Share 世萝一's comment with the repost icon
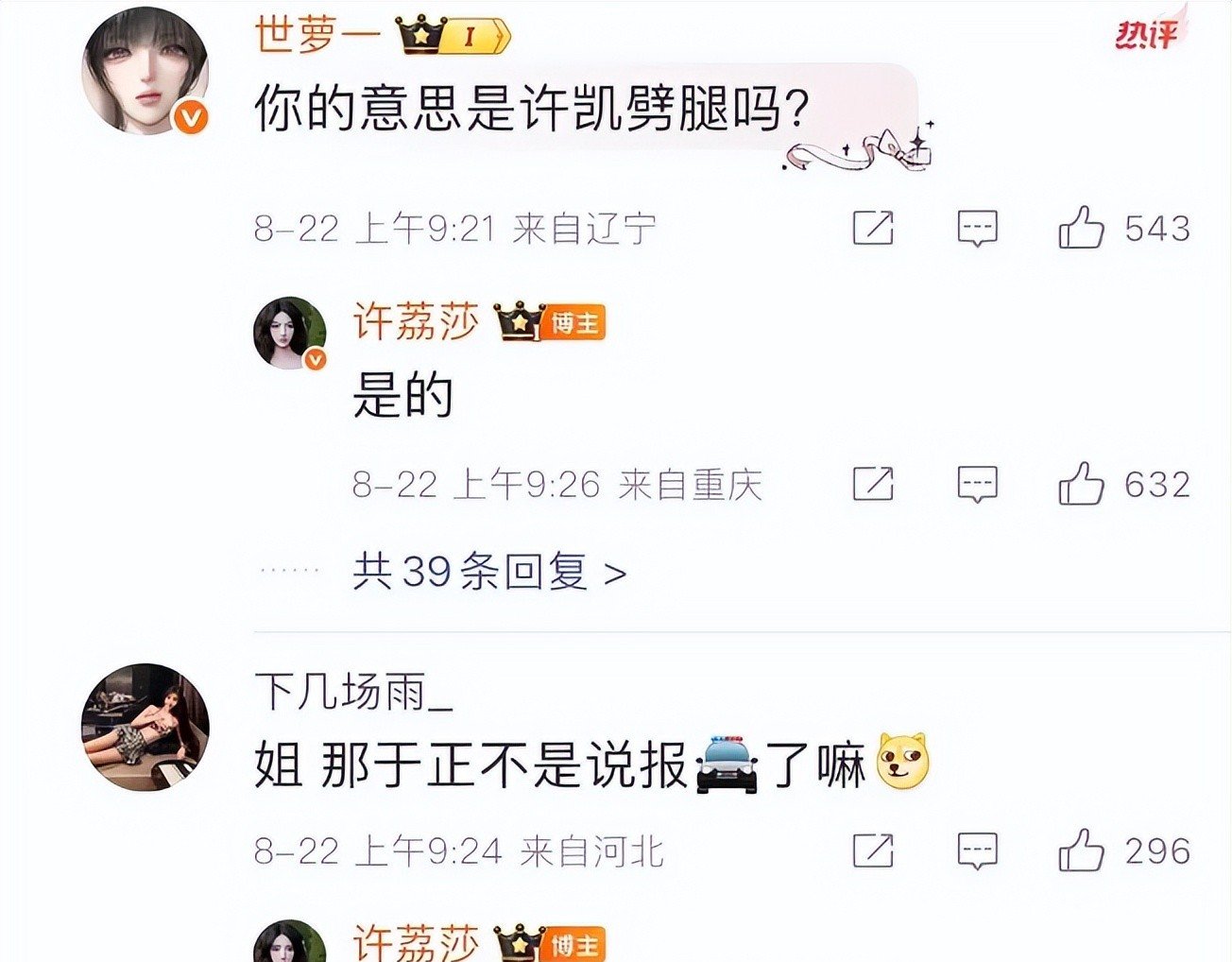The width and height of the screenshot is (1232, 962). 873,228
